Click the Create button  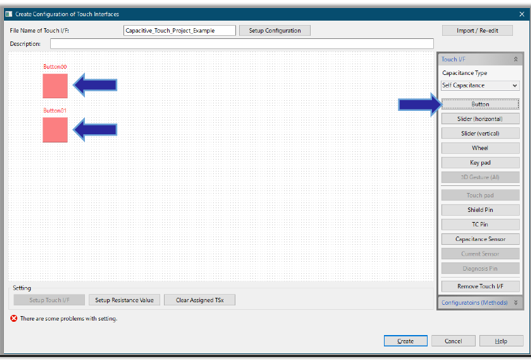pyautogui.click(x=406, y=341)
